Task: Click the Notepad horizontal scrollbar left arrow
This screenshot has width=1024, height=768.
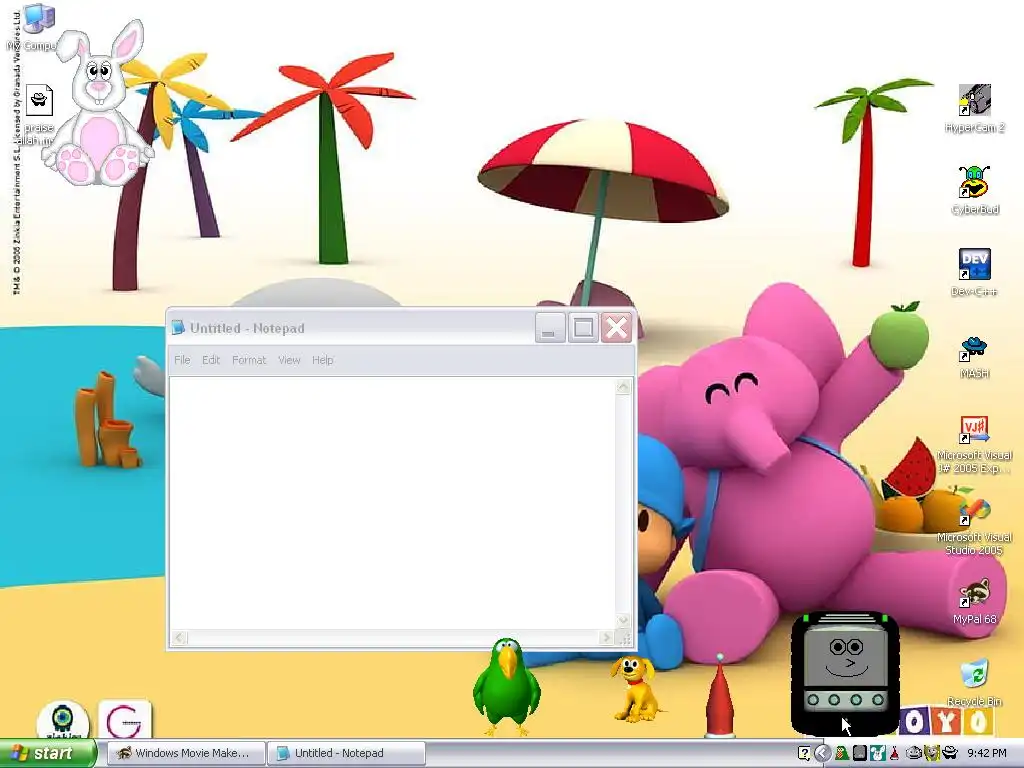Action: [180, 637]
